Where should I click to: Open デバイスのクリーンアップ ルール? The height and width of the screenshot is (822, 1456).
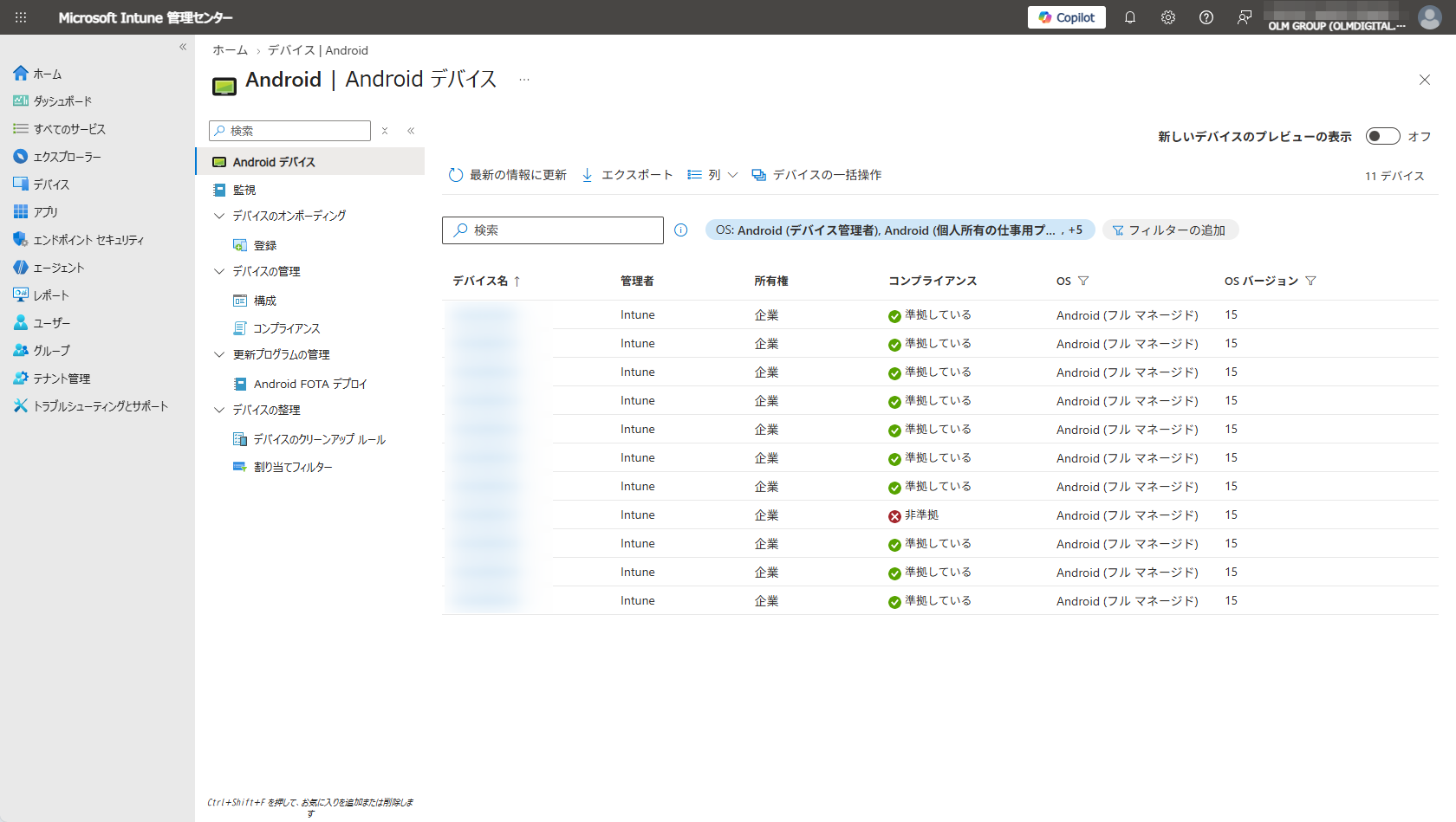[x=319, y=439]
